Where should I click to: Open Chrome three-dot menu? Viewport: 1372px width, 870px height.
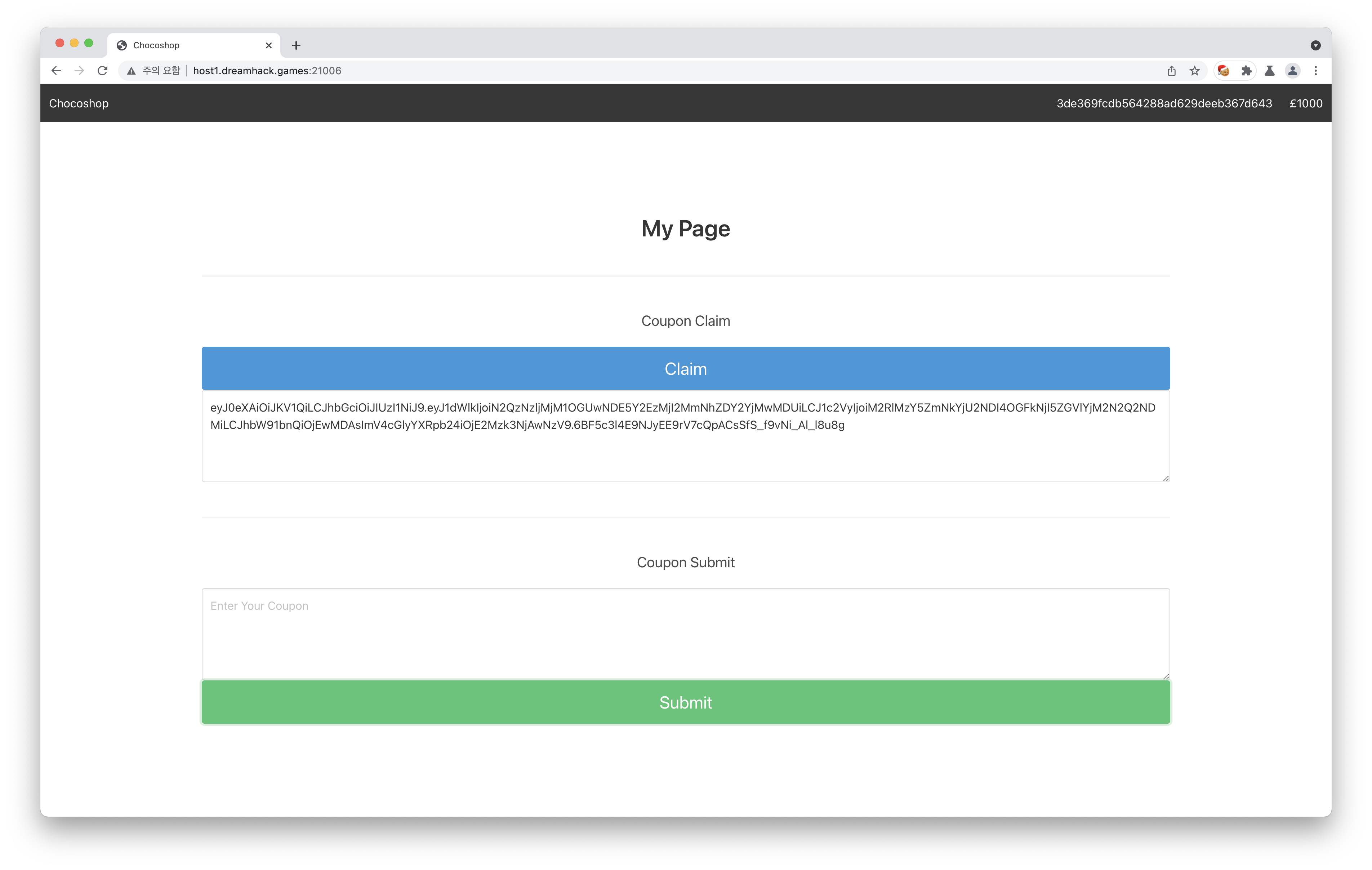(1315, 71)
